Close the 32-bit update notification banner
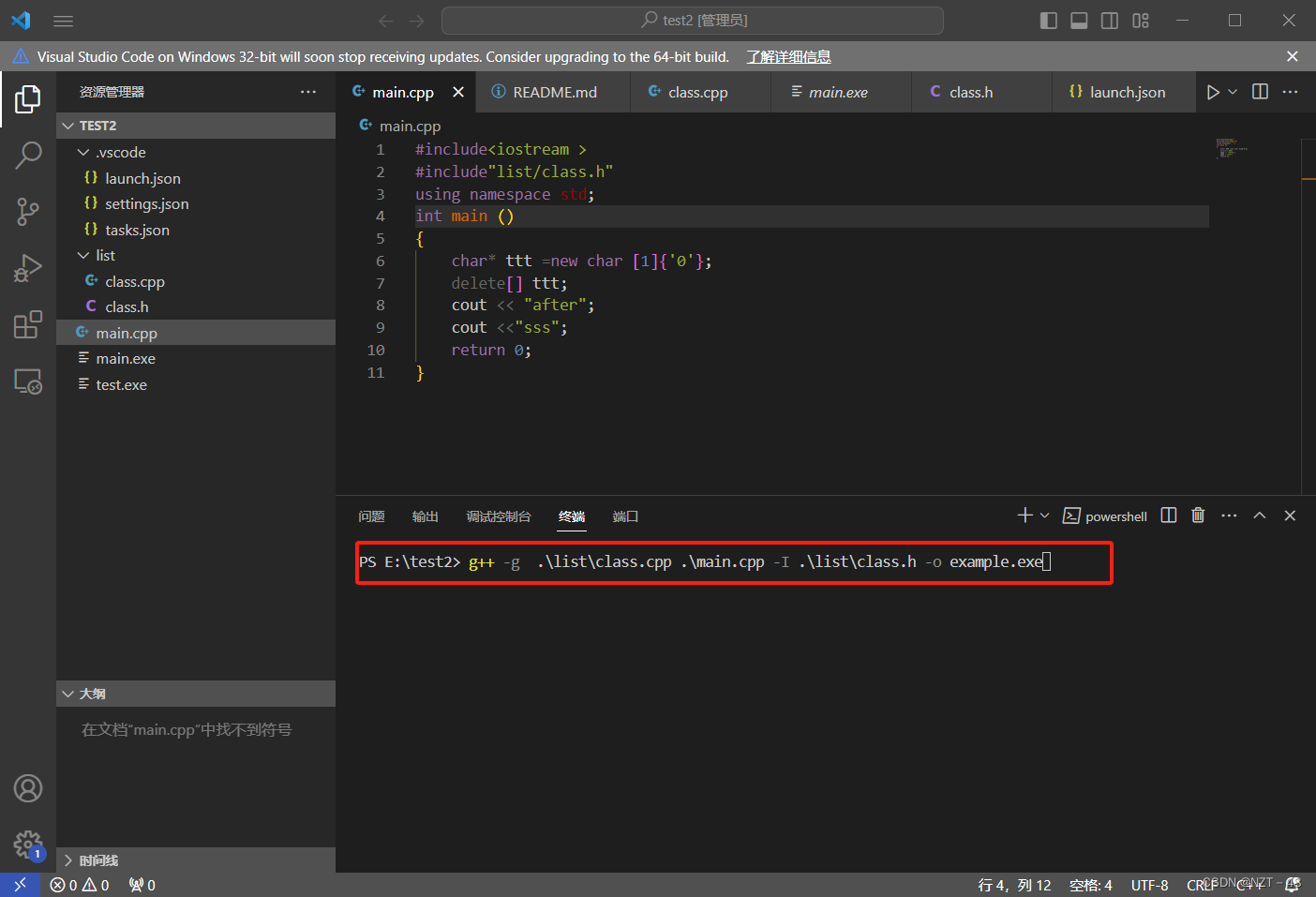1316x897 pixels. click(1293, 56)
